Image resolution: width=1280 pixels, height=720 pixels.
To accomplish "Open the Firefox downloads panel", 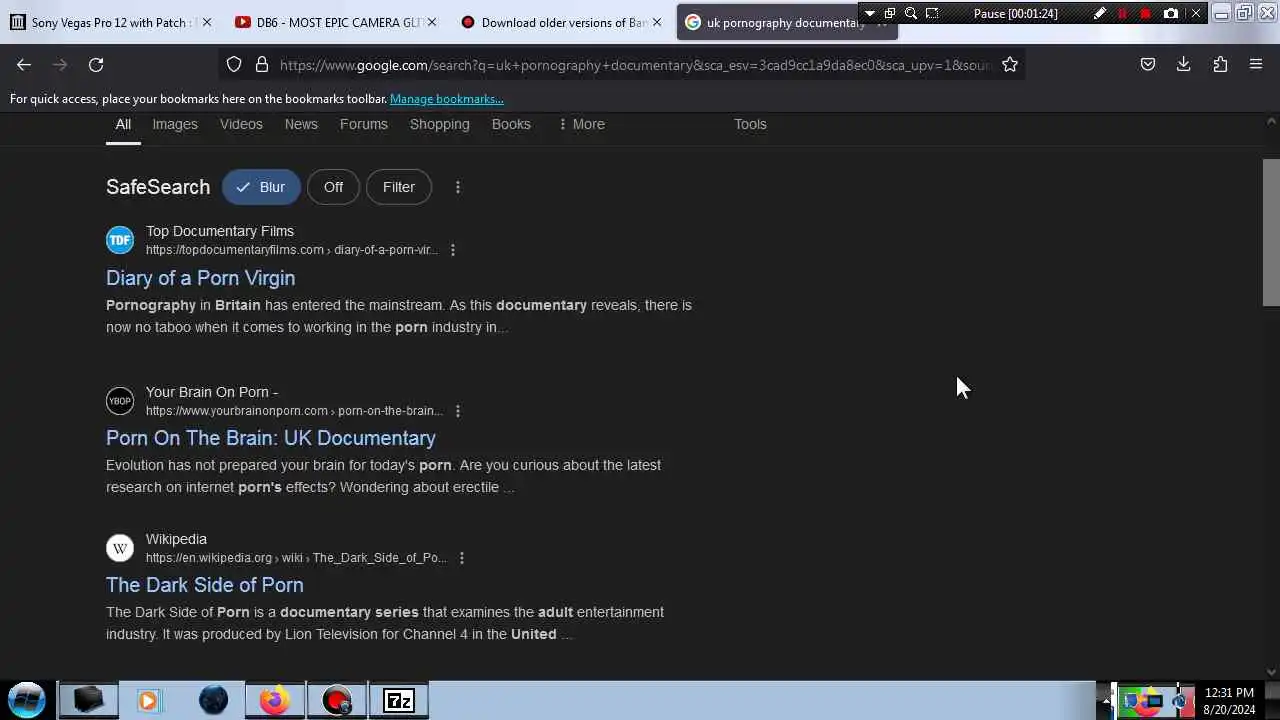I will (x=1184, y=64).
